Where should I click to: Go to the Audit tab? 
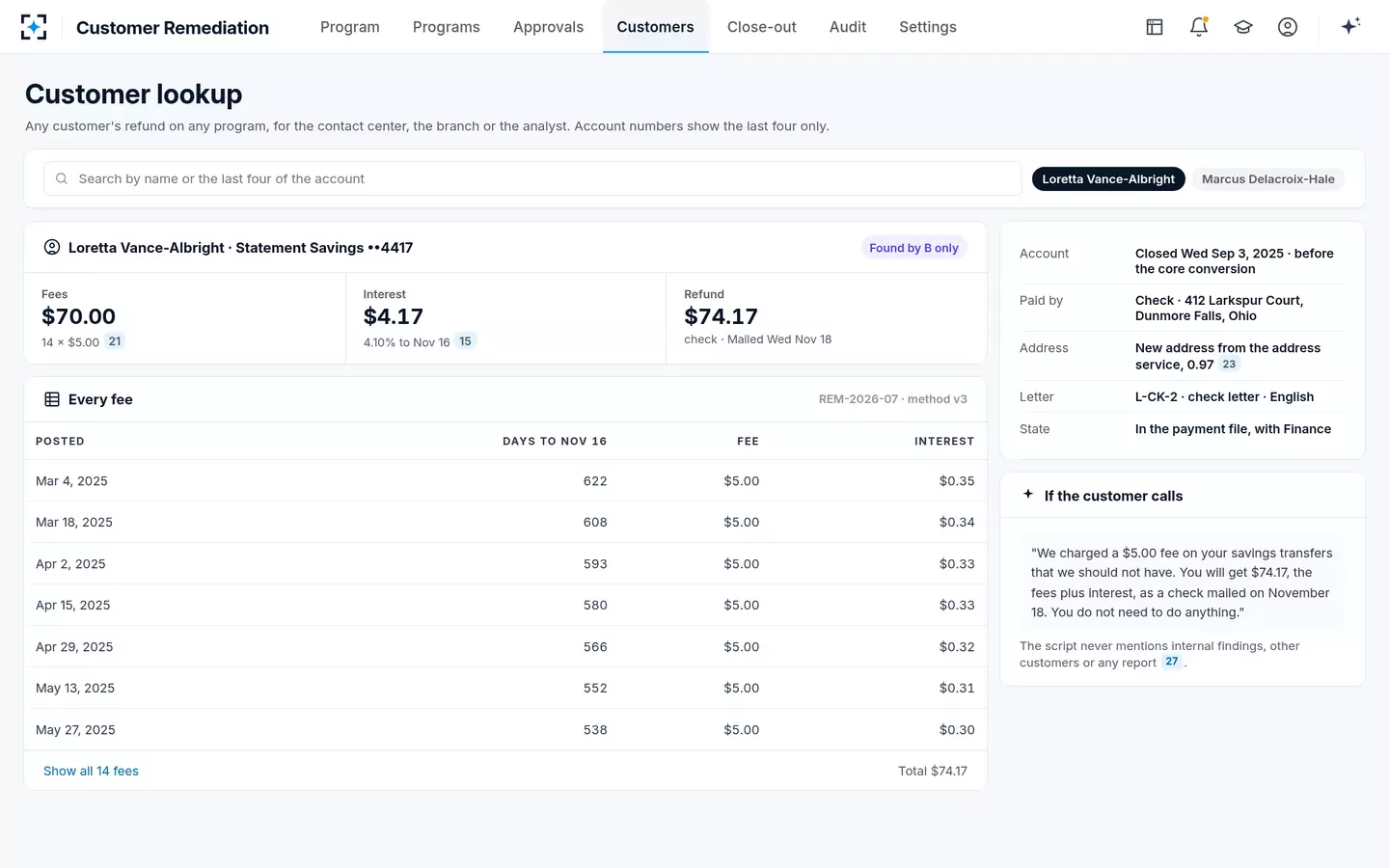point(848,27)
